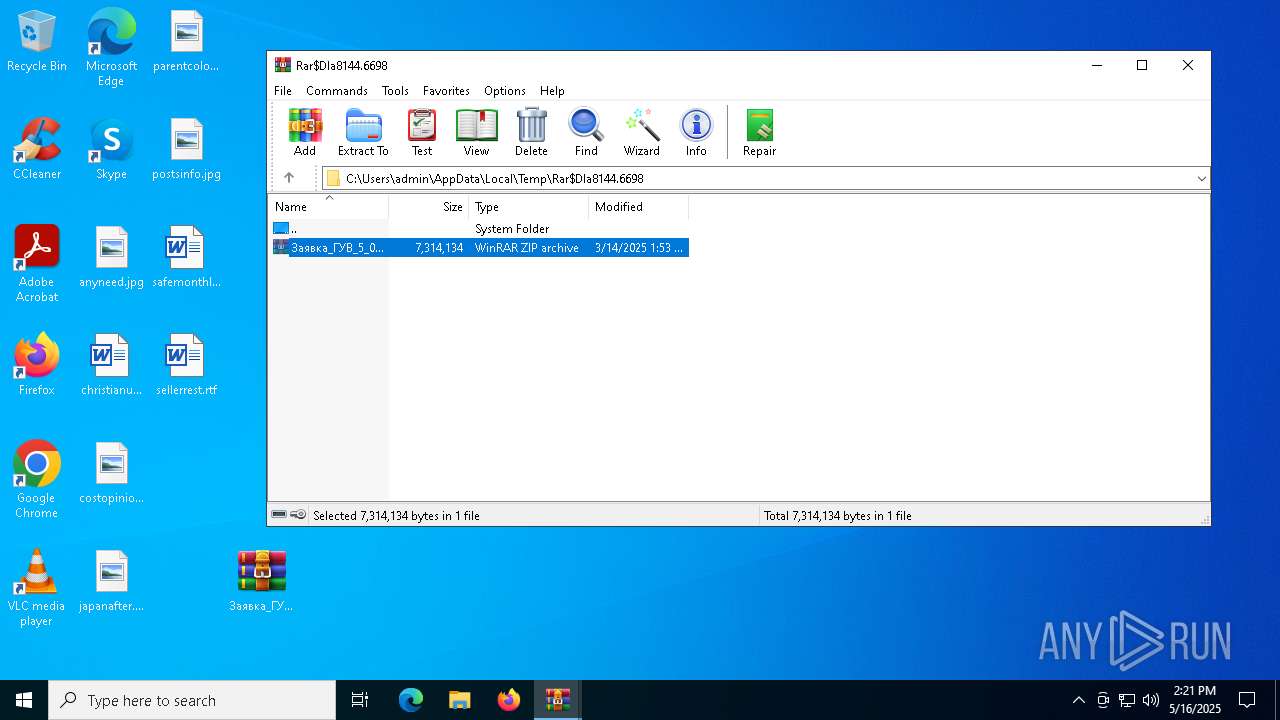Click the address path field
Image resolution: width=1280 pixels, height=720 pixels.
766,178
